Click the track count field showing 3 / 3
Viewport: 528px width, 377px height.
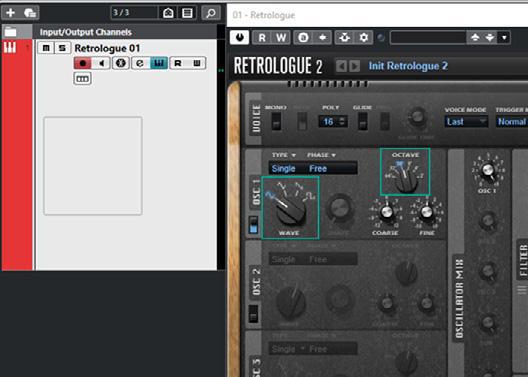134,13
